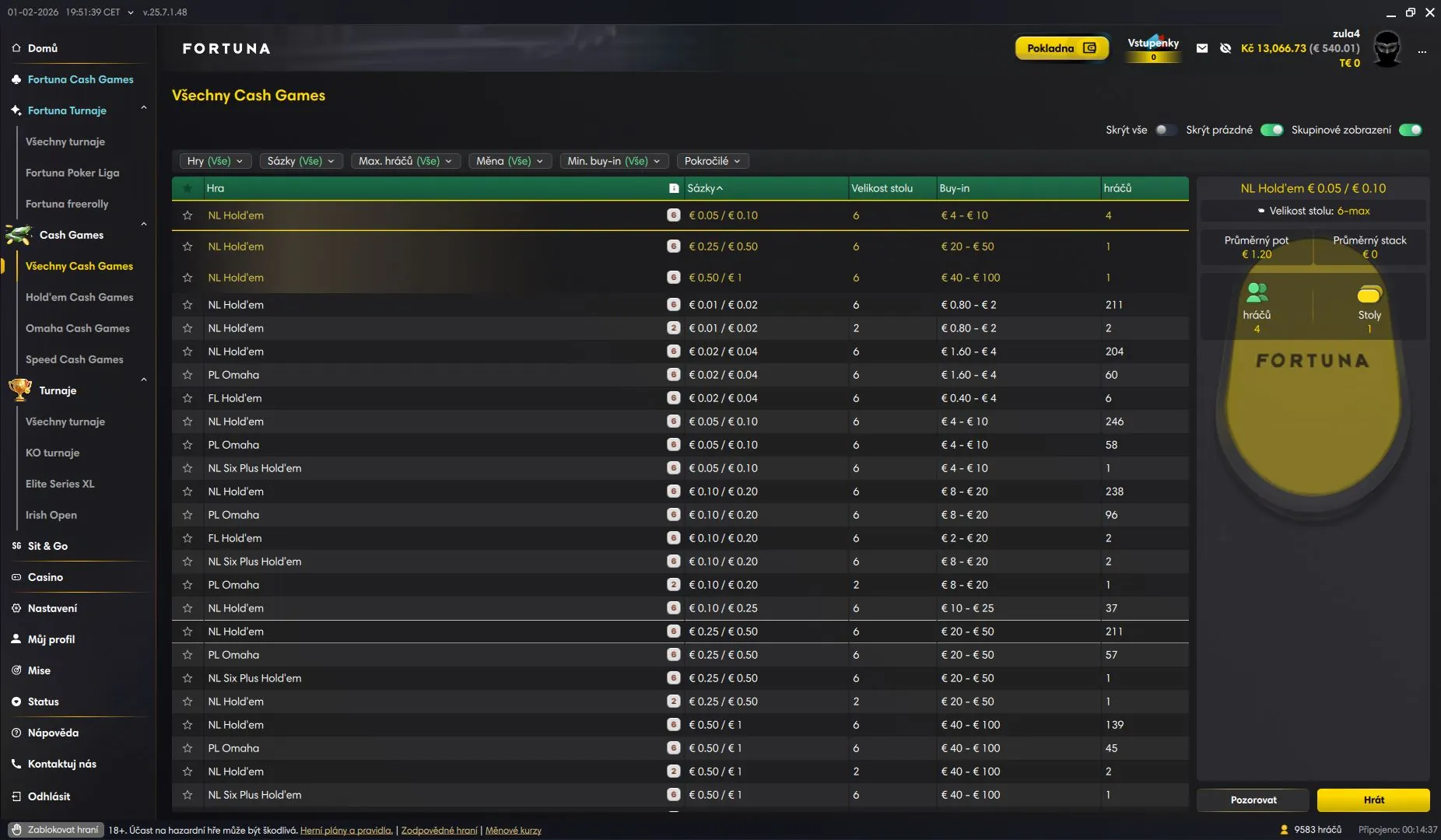Click the Cash Games money icon

19,234
